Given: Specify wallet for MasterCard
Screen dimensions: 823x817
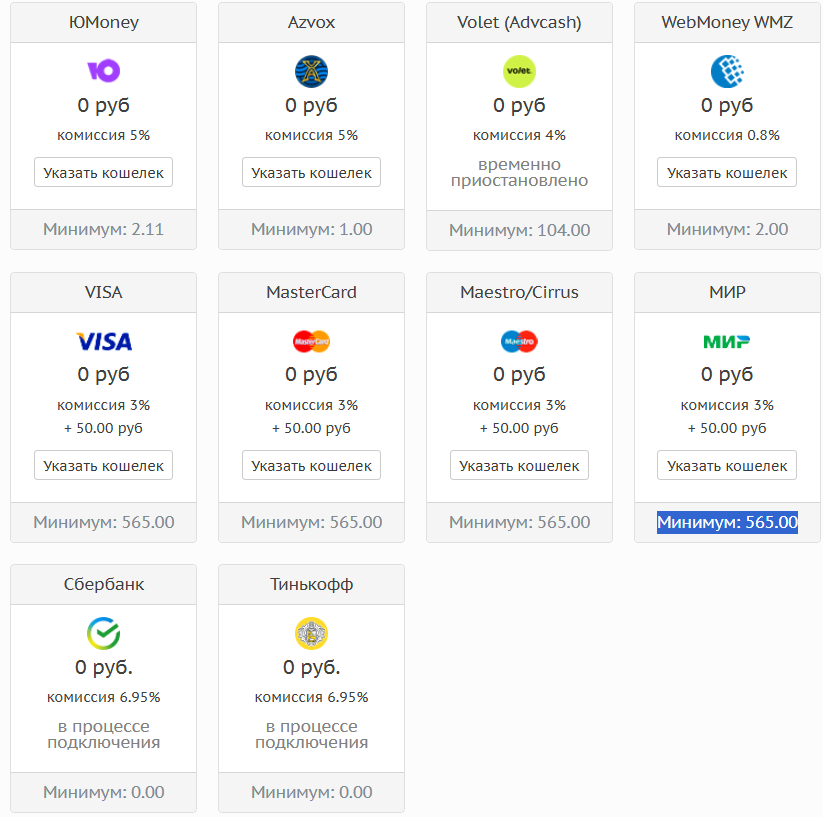Looking at the screenshot, I should (x=311, y=465).
